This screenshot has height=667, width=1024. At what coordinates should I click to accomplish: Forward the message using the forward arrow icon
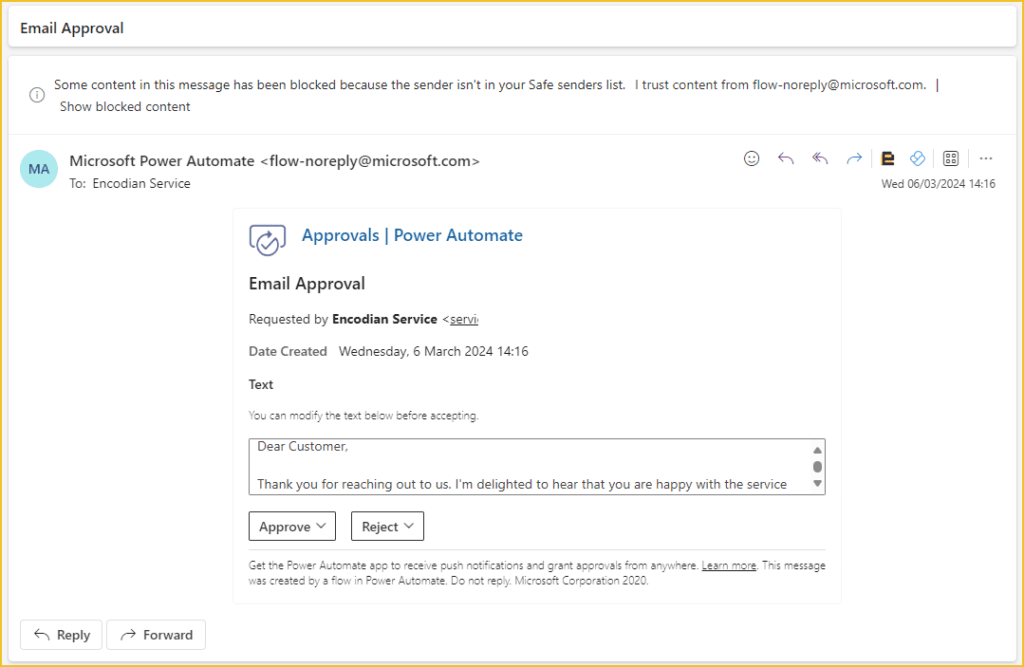[x=853, y=158]
